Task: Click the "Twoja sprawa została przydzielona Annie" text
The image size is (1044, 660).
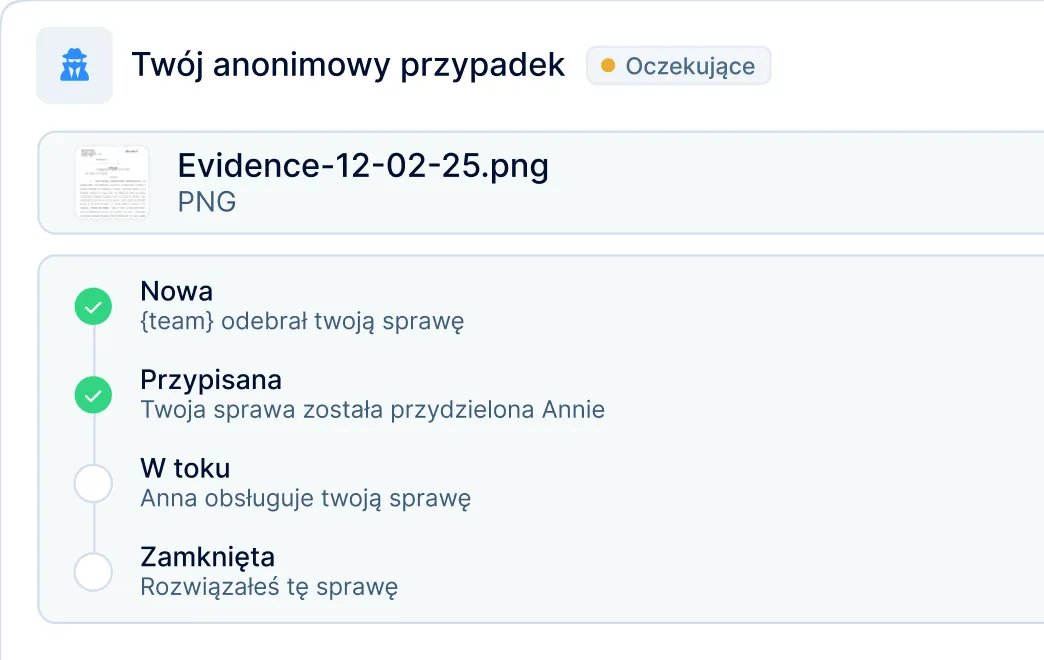Action: click(373, 410)
